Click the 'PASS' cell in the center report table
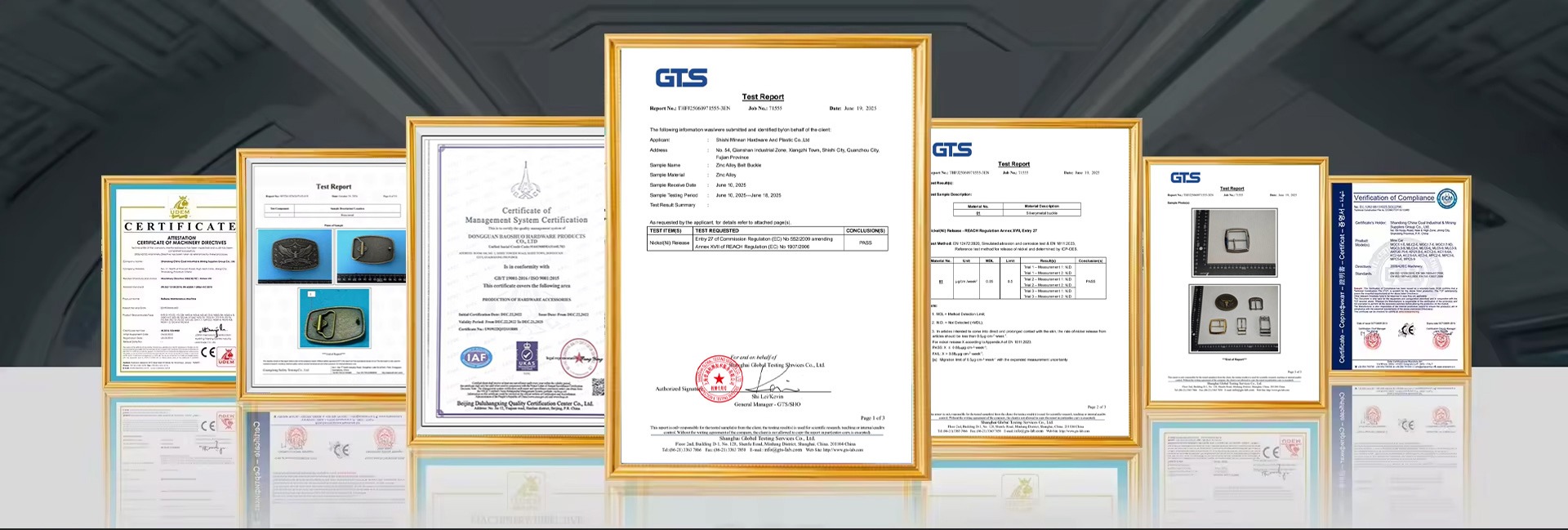Viewport: 1568px width, 530px height. click(x=866, y=243)
